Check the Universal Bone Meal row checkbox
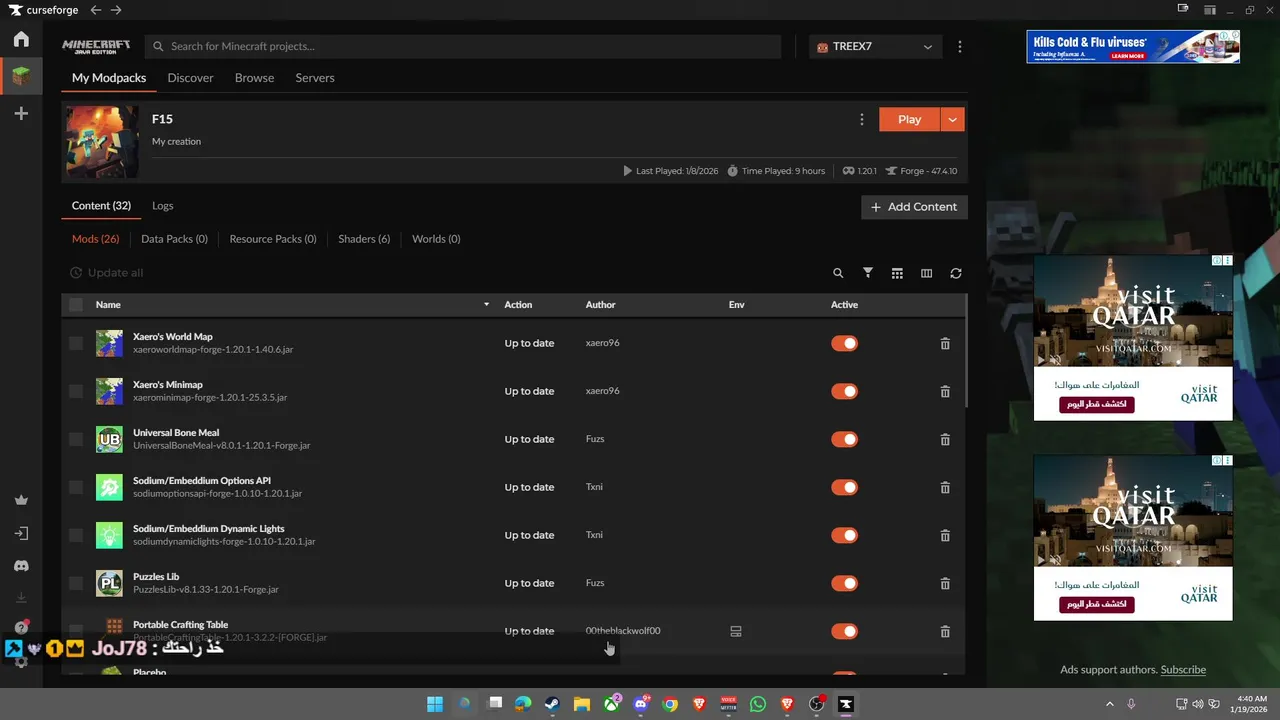Image resolution: width=1280 pixels, height=720 pixels. (x=76, y=439)
